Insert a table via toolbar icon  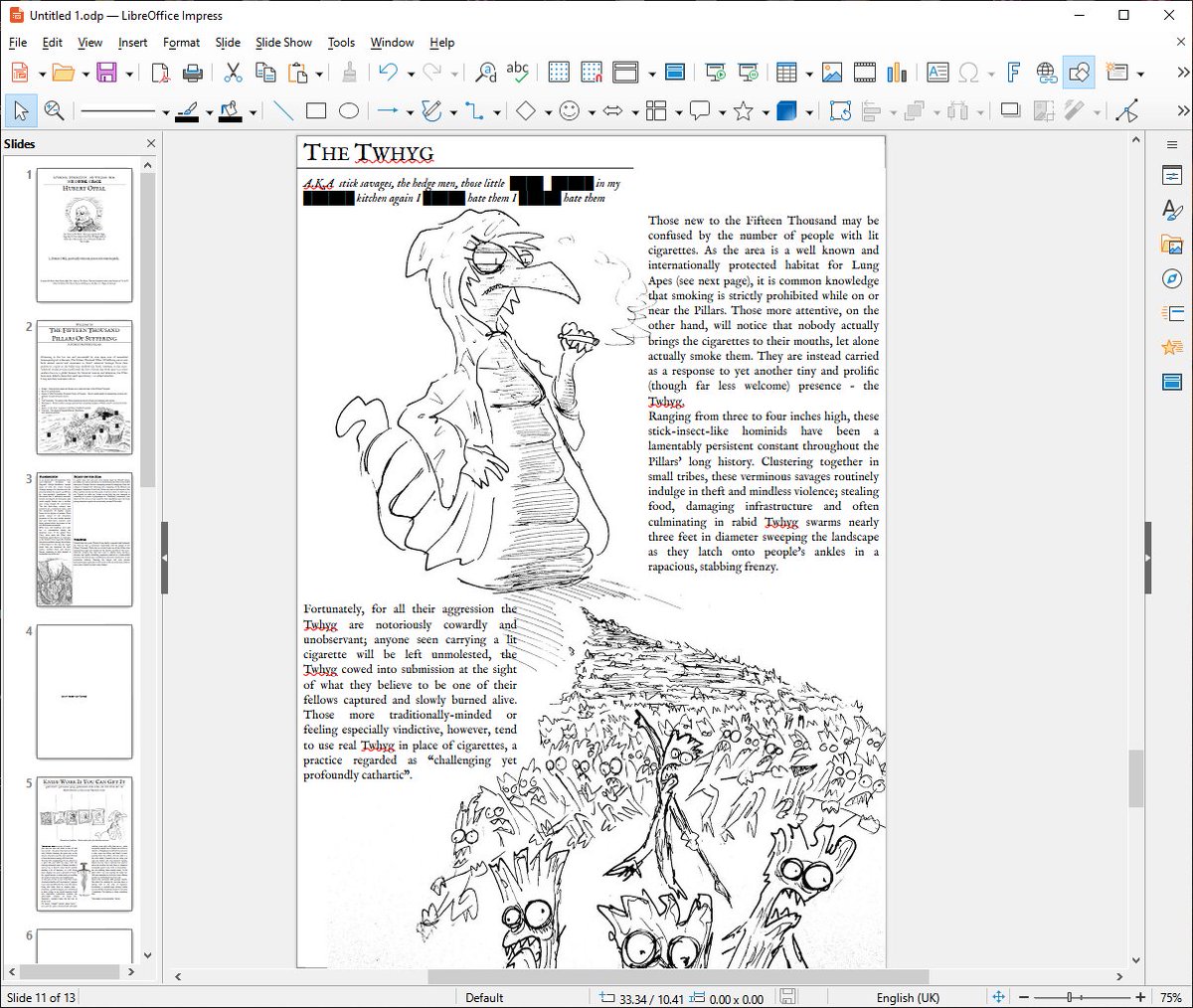(786, 73)
